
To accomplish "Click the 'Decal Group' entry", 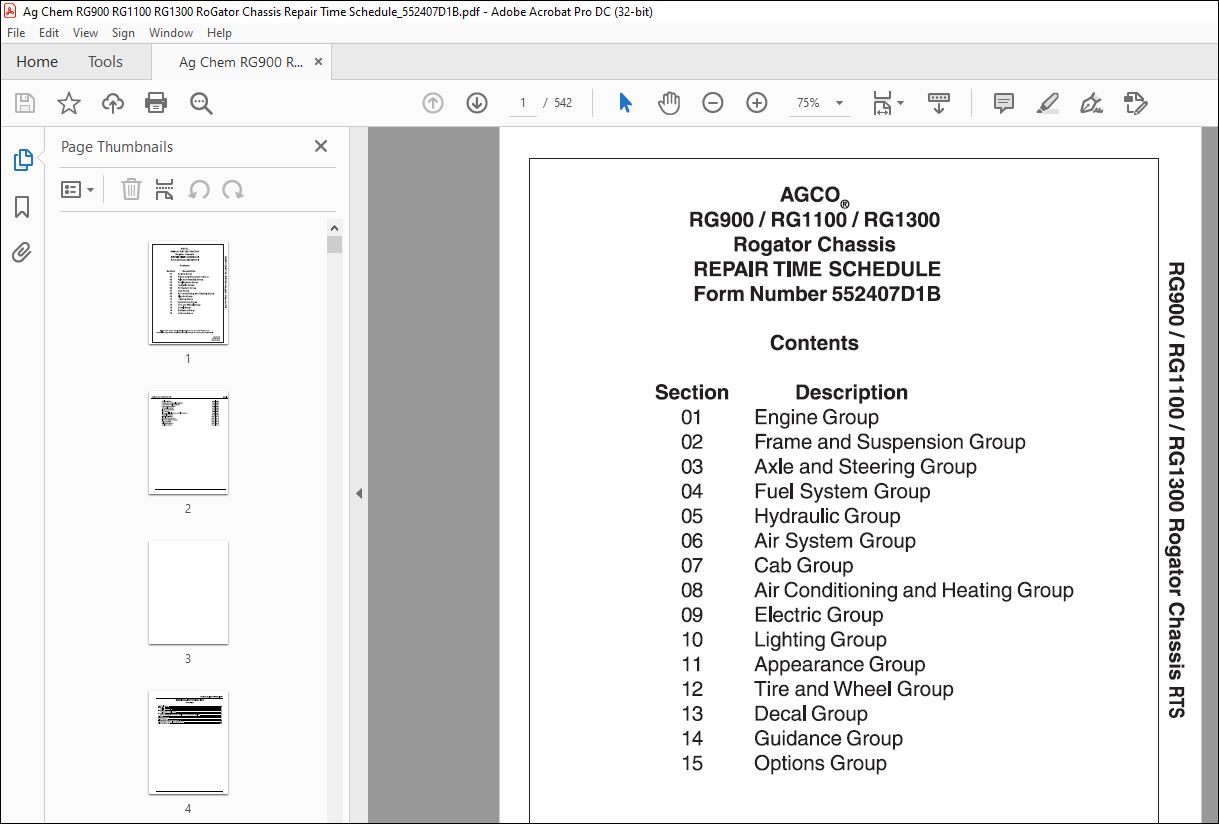I will (811, 714).
